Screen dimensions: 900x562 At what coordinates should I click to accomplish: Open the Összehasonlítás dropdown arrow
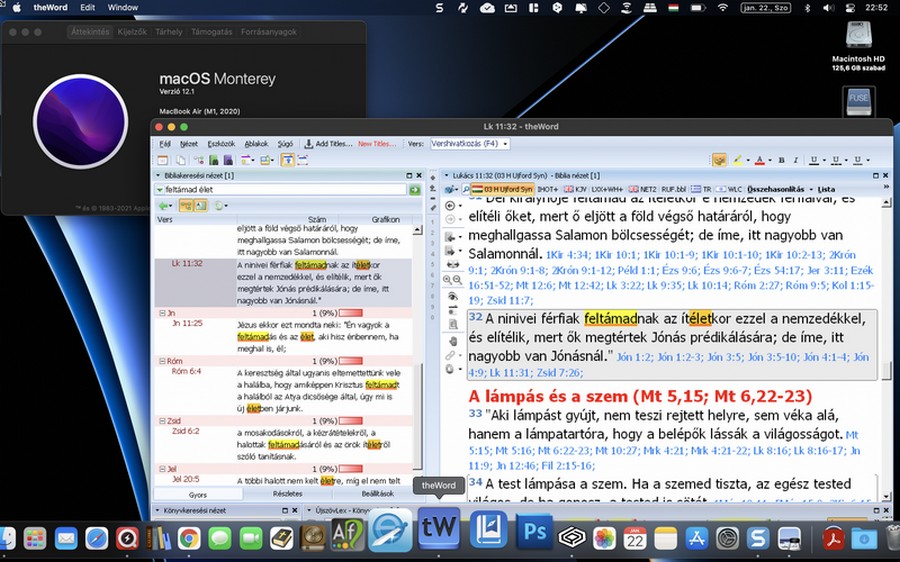(811, 189)
